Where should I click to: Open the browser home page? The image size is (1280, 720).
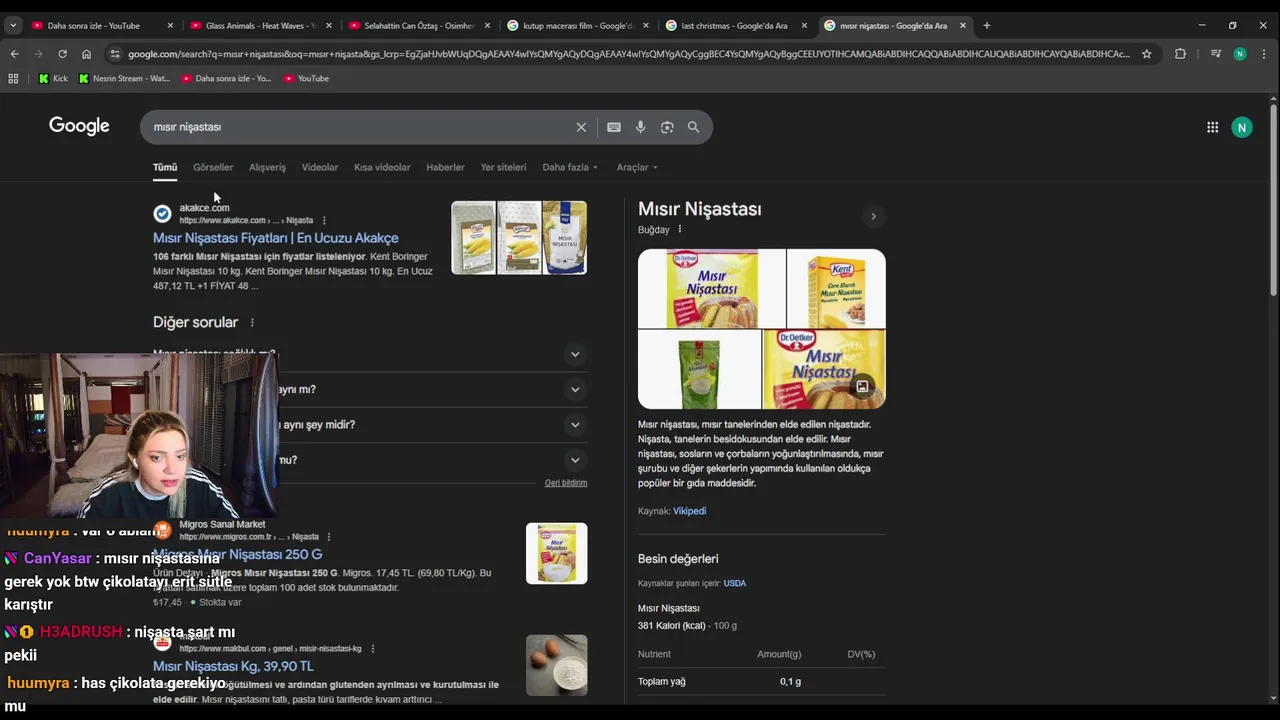coord(86,54)
